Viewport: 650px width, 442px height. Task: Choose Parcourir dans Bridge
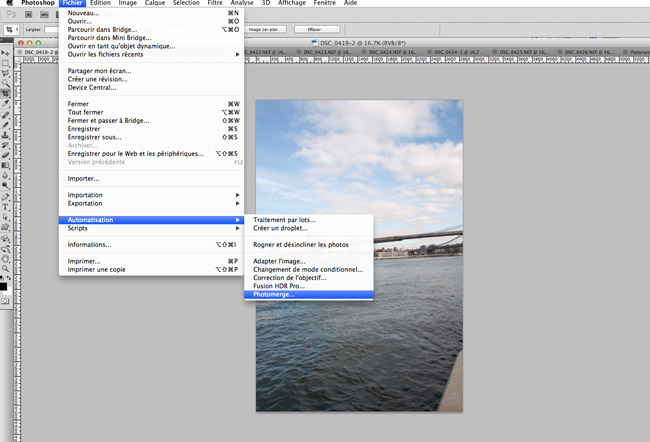(152, 29)
